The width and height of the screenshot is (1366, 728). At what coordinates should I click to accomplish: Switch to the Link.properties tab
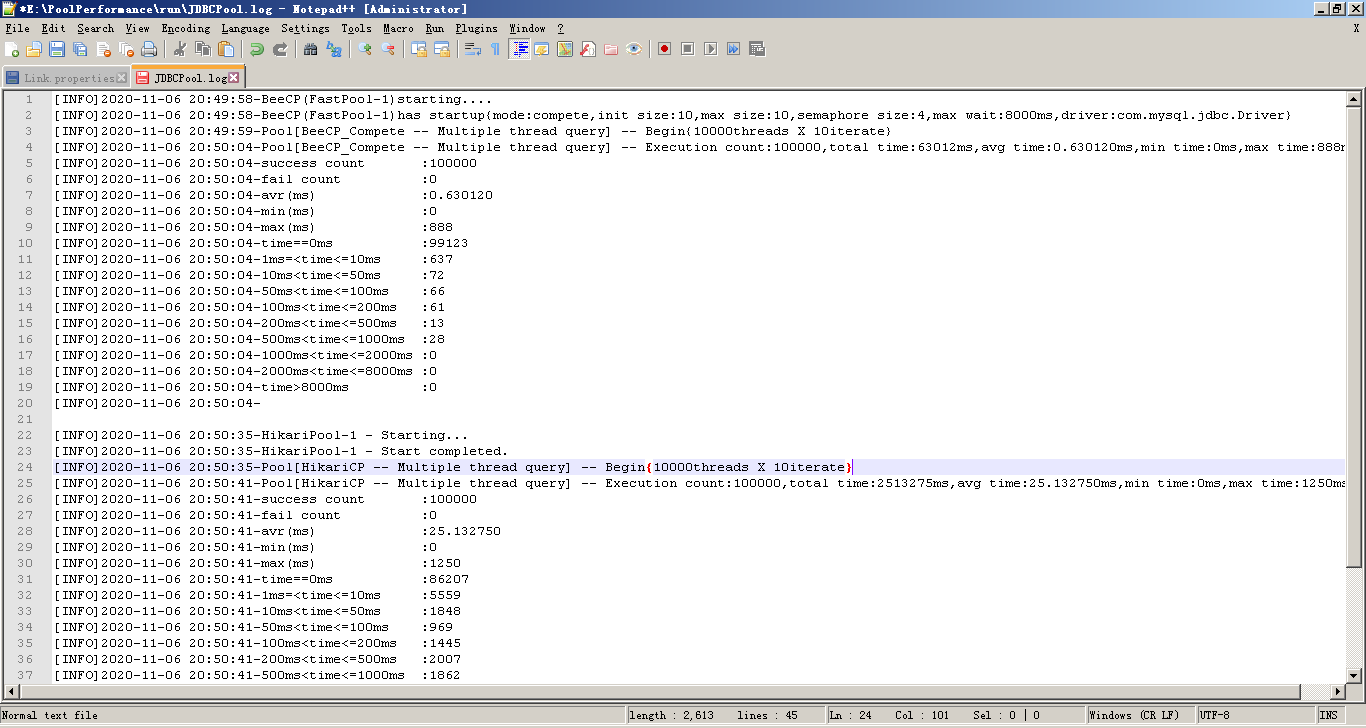pyautogui.click(x=69, y=78)
